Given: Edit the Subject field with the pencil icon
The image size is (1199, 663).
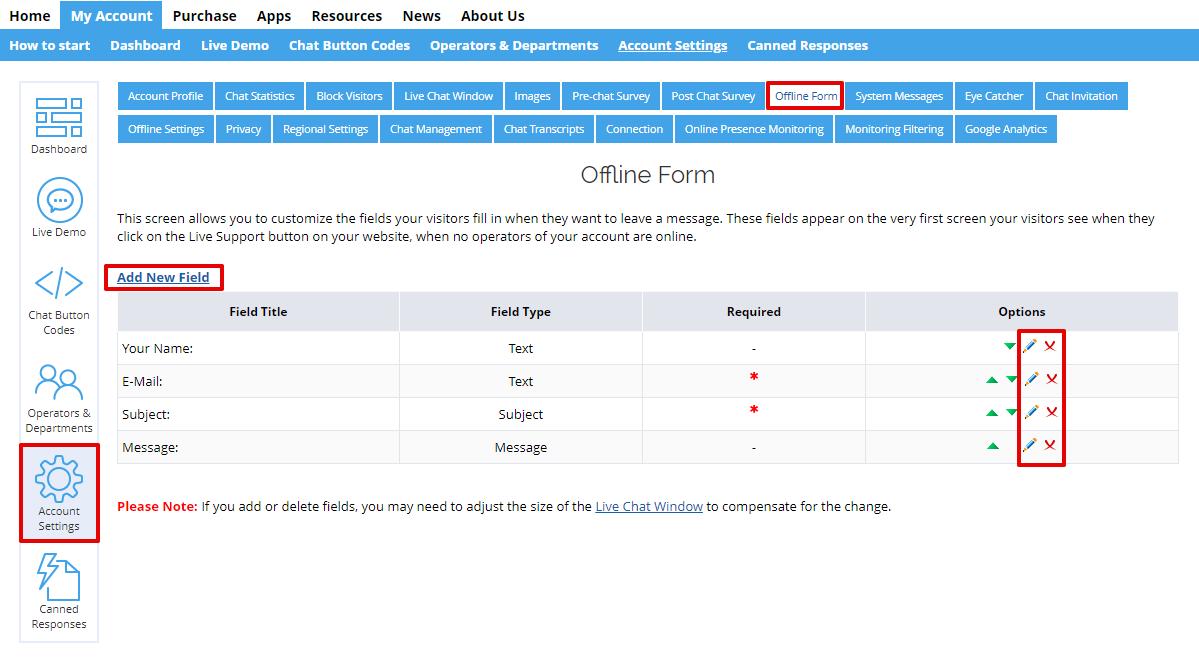Looking at the screenshot, I should point(1030,412).
